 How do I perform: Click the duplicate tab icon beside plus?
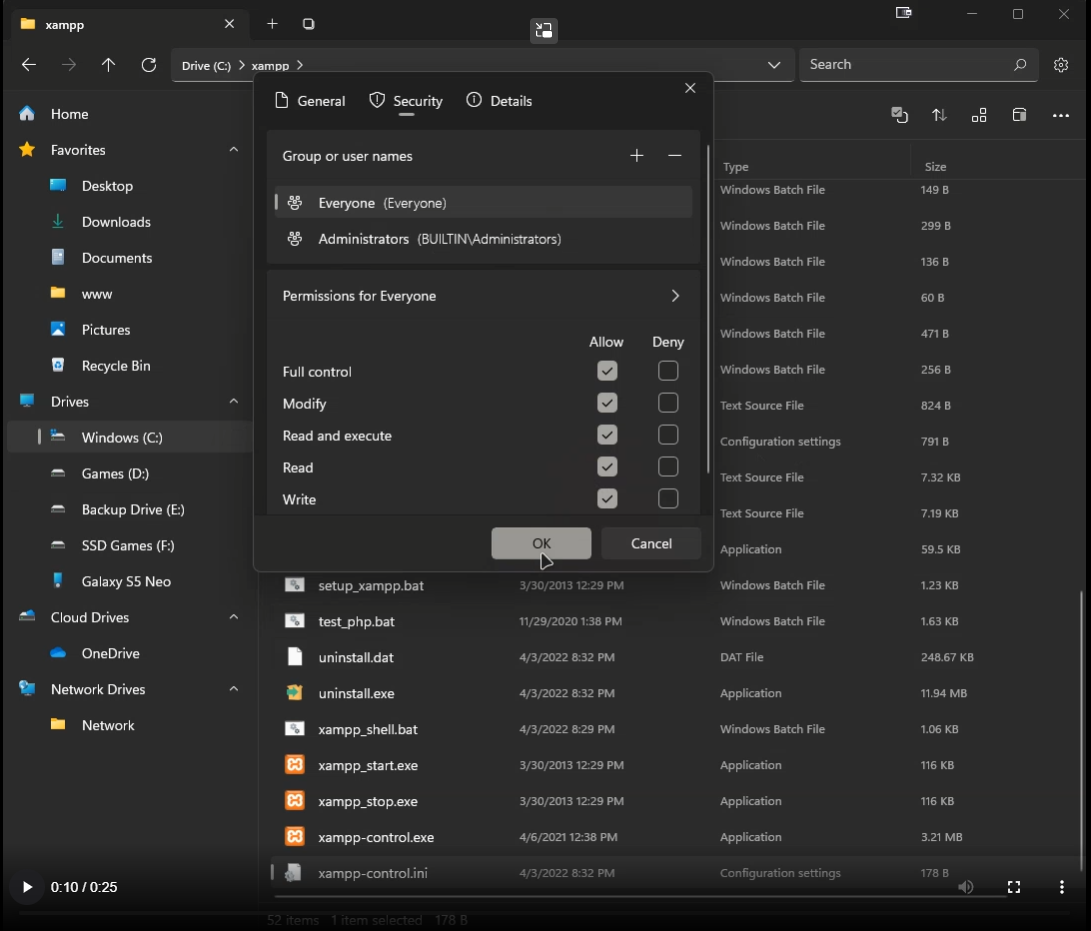pyautogui.click(x=309, y=24)
